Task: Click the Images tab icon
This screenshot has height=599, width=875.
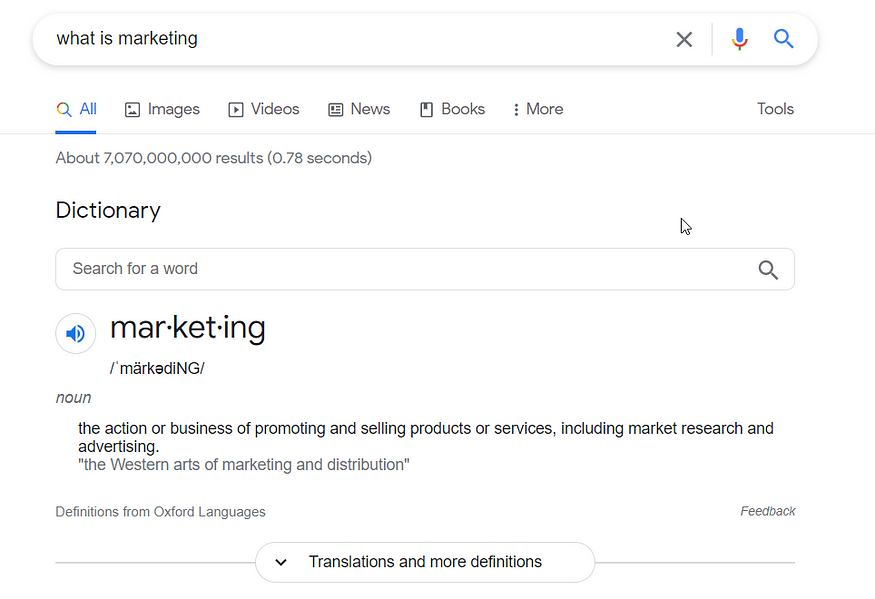Action: (x=132, y=110)
